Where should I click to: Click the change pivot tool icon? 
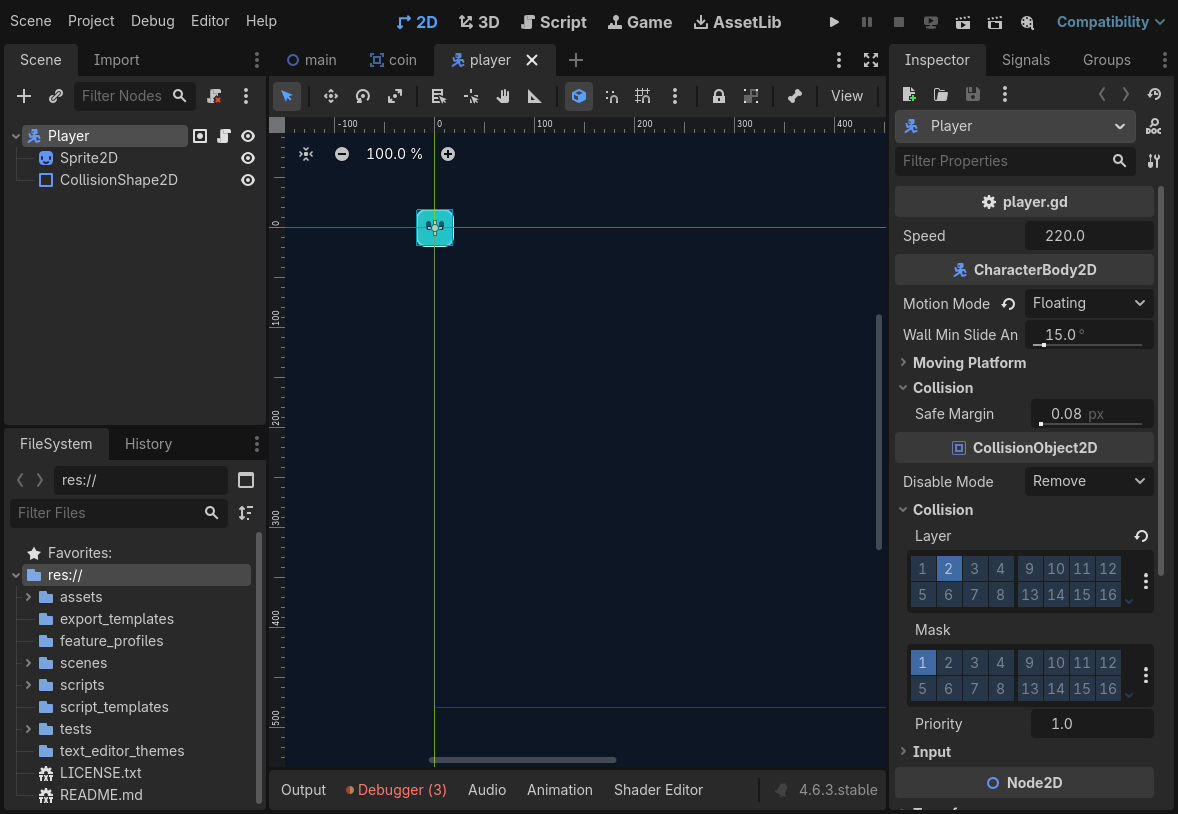[x=471, y=96]
